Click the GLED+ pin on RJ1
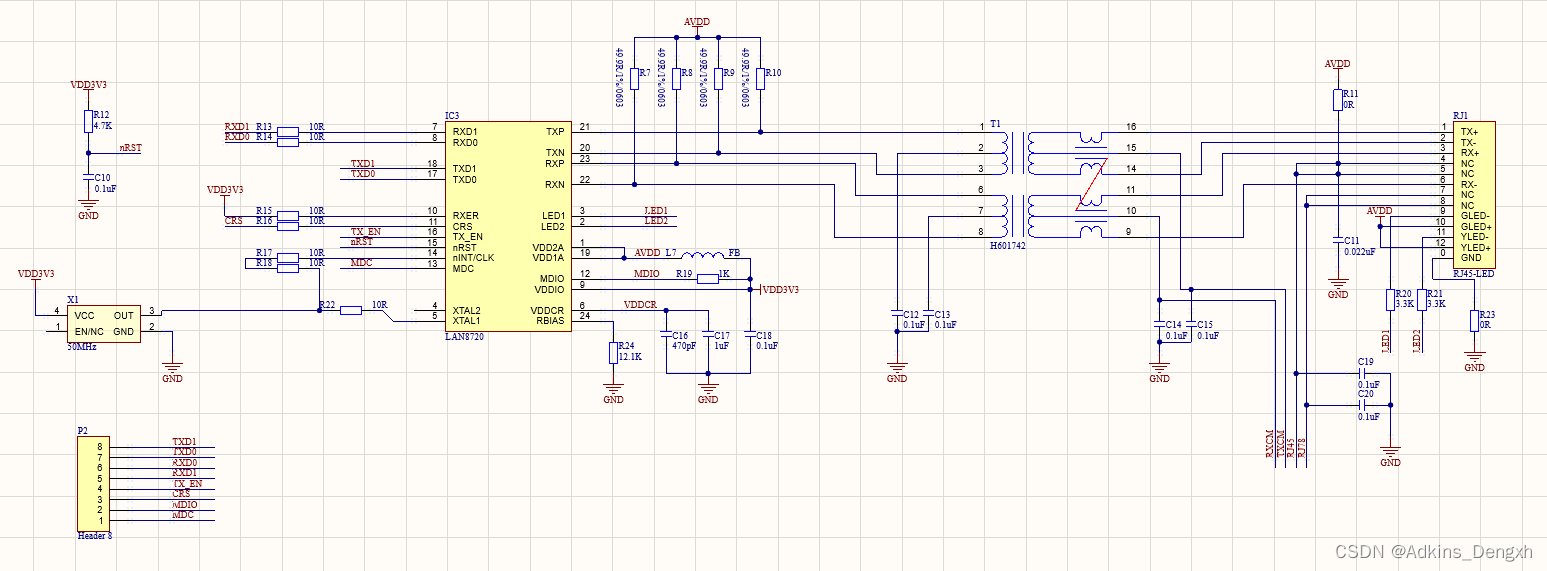1547x571 pixels. pos(1475,226)
